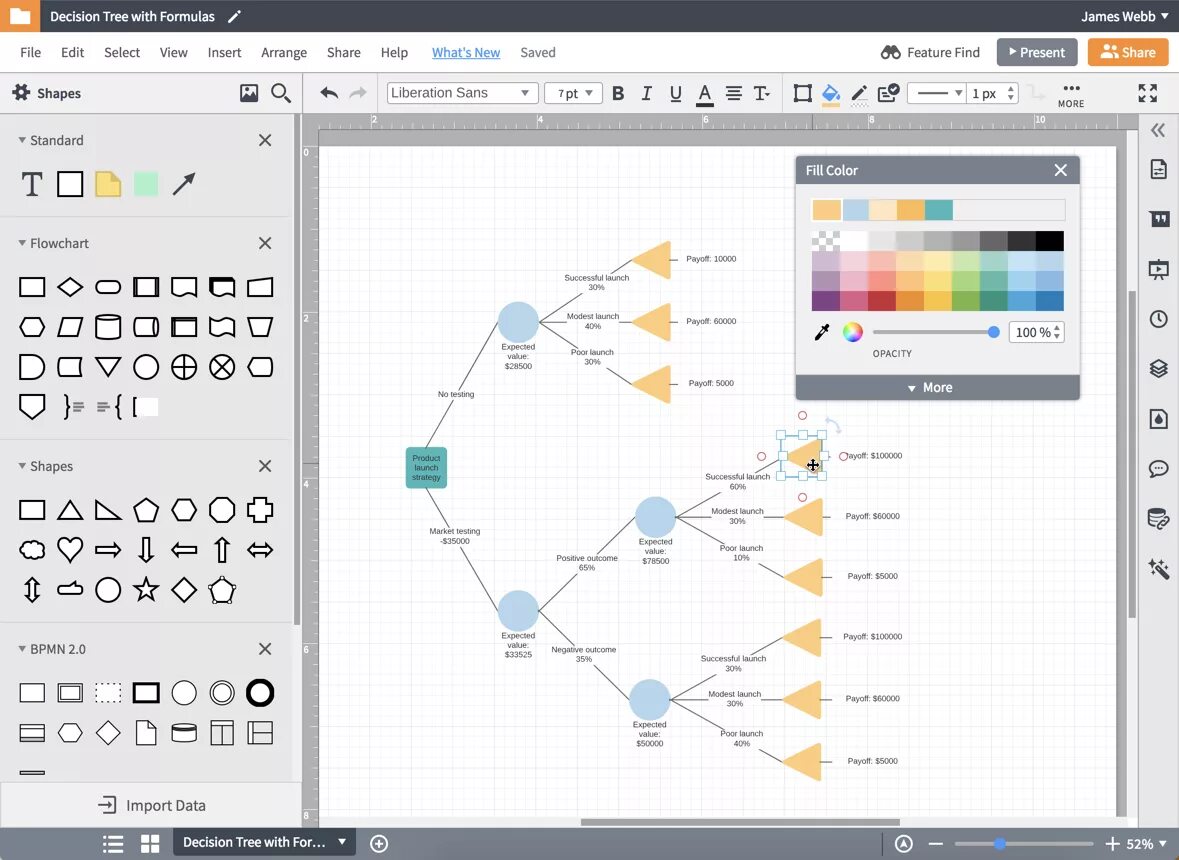Click the Undo arrow in toolbar
Viewport: 1179px width, 860px height.
click(329, 92)
